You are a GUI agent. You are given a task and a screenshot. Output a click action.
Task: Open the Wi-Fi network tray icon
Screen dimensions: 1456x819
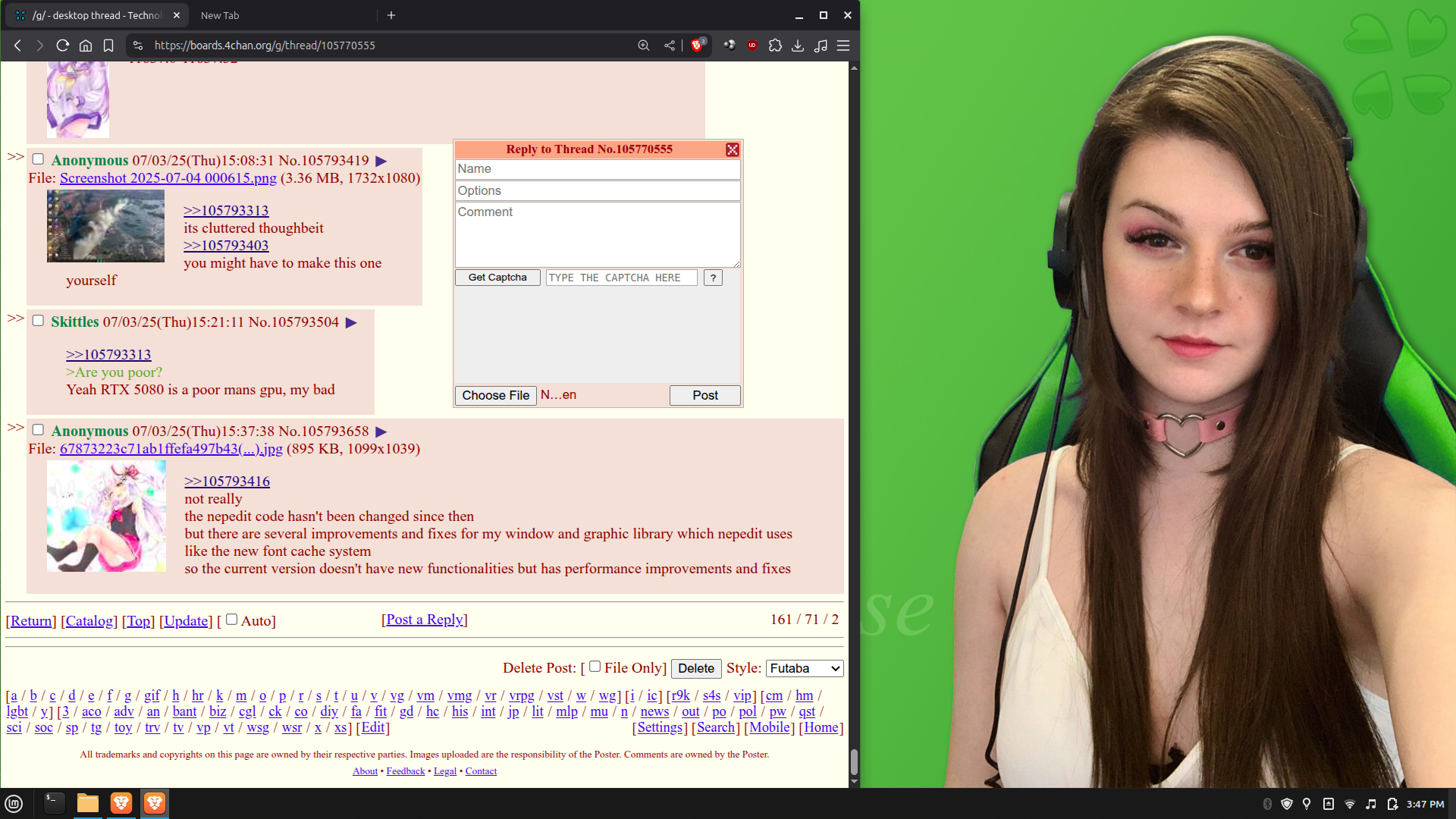pos(1350,804)
